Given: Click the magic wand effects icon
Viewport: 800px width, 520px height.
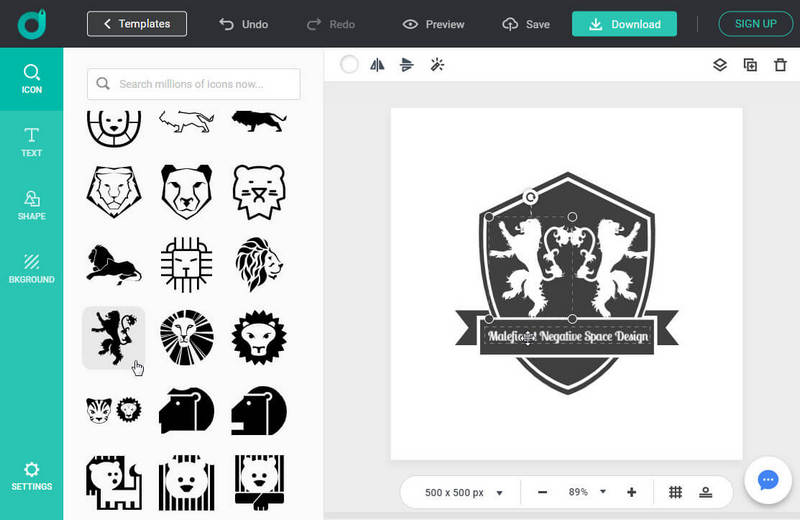Looking at the screenshot, I should point(436,65).
